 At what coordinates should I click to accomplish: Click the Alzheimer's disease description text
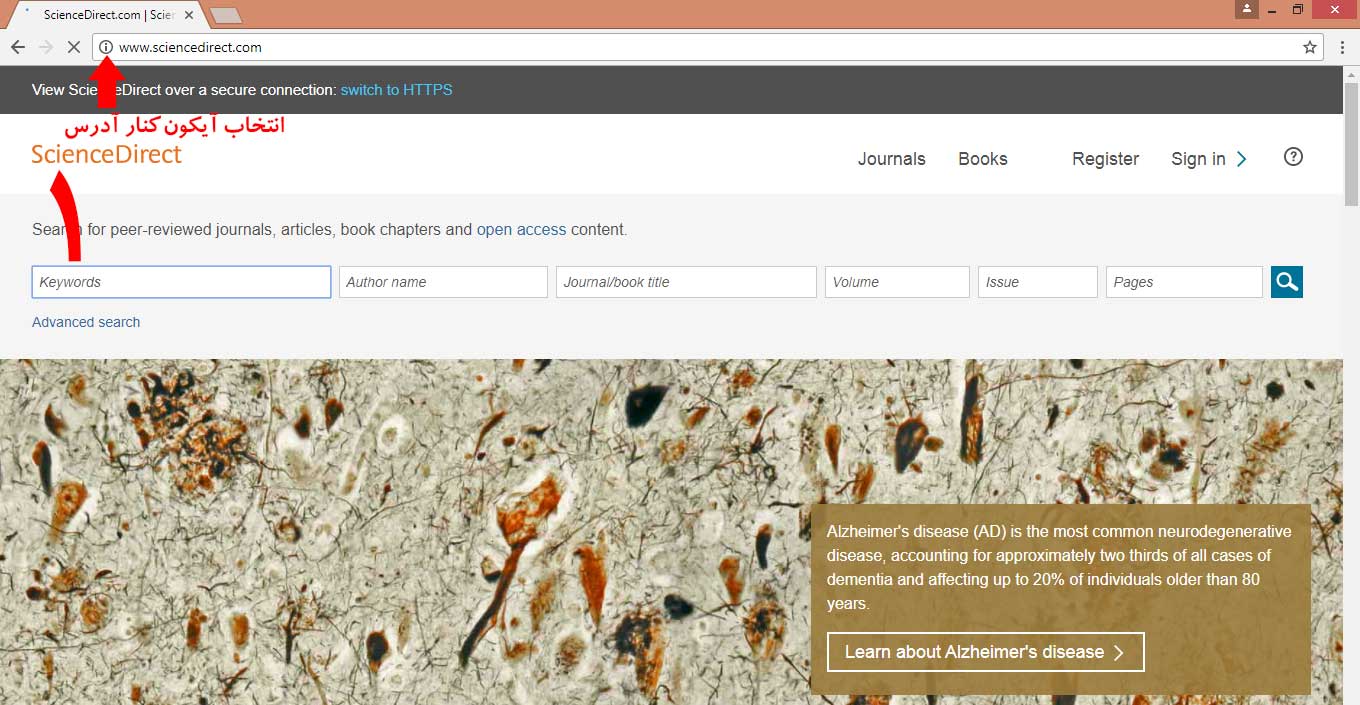(x=1059, y=567)
